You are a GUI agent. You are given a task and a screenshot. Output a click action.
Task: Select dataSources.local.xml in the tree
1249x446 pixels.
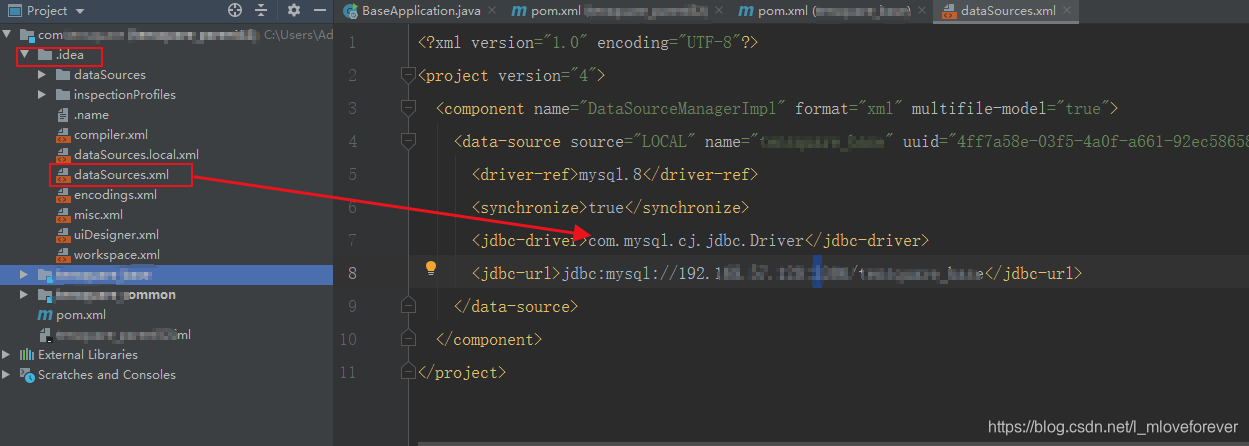point(136,155)
